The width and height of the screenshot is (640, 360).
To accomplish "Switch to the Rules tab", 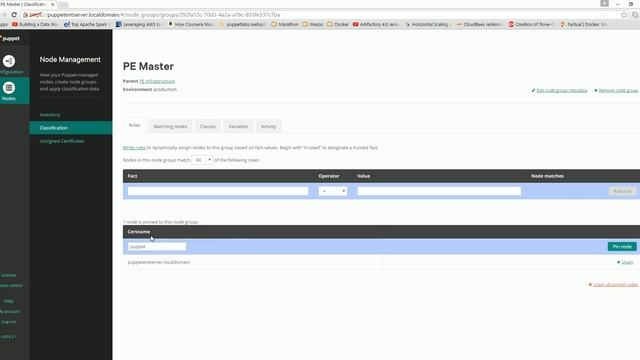I will click(134, 125).
